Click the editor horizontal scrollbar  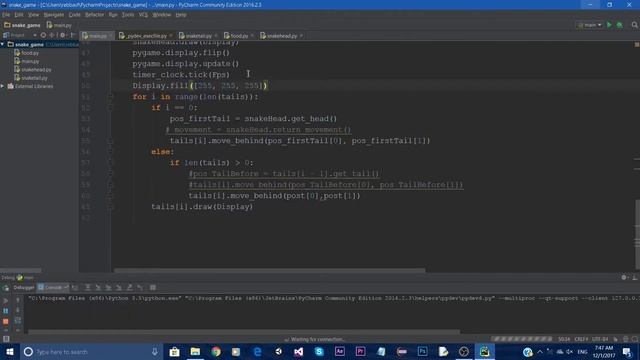click(x=269, y=270)
